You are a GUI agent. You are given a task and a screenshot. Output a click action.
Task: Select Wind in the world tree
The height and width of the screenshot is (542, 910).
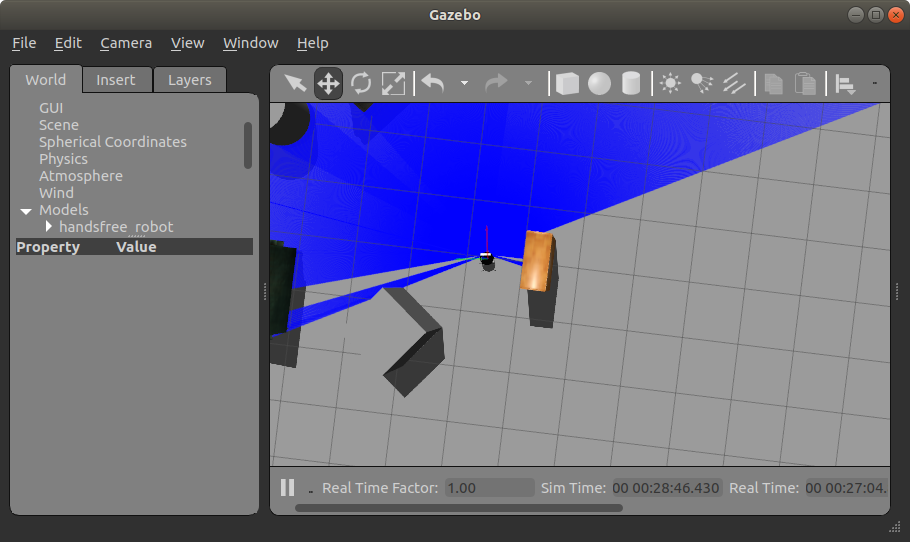pos(56,193)
